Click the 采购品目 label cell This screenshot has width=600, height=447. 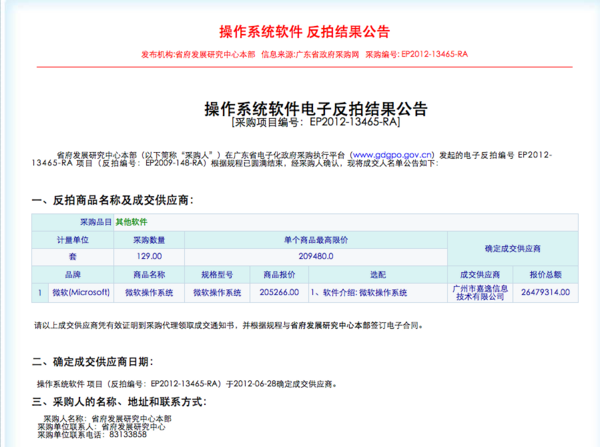73,222
